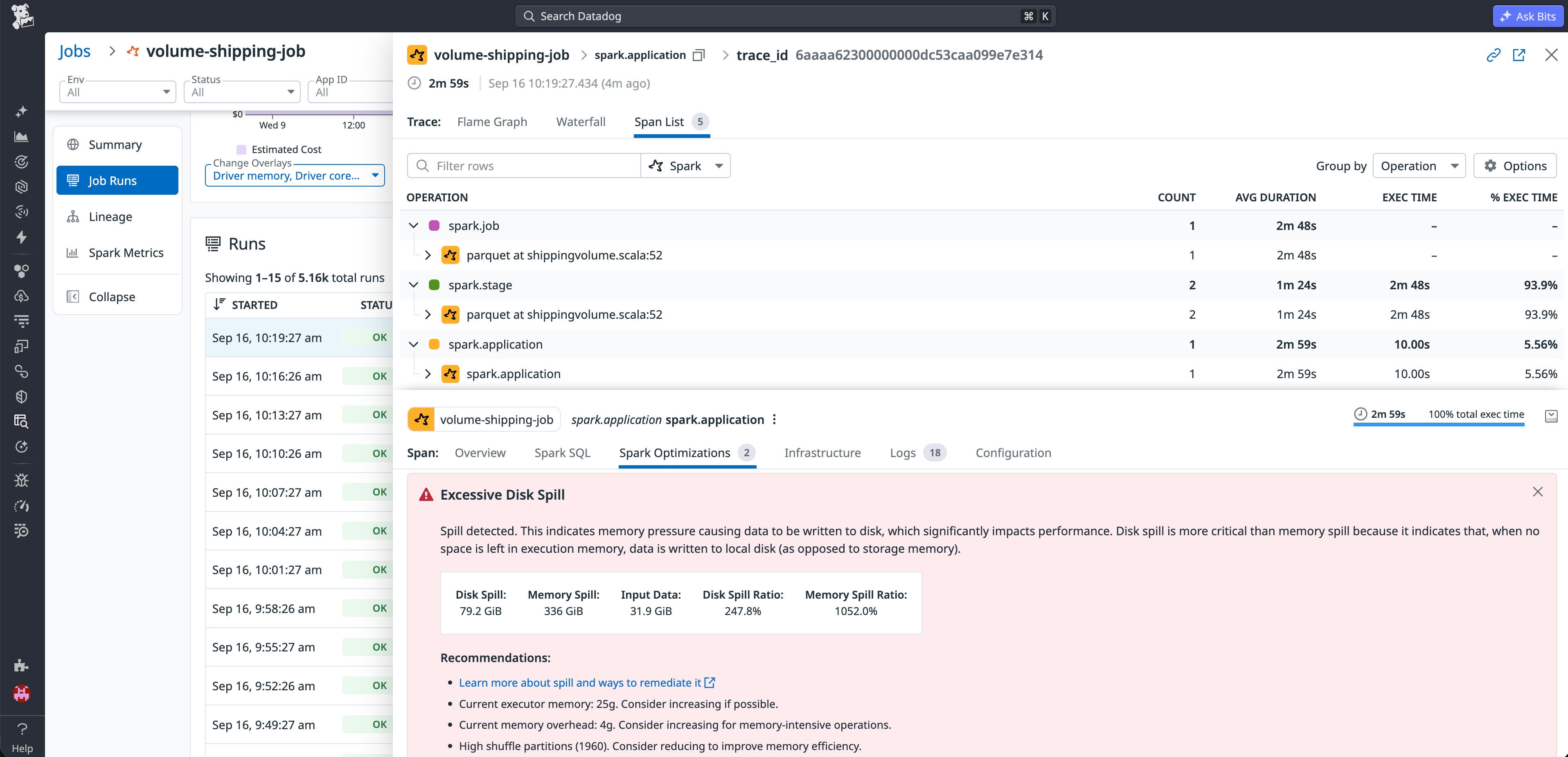Open Help in left sidebar
This screenshot has height=757, width=1568.
click(x=23, y=737)
